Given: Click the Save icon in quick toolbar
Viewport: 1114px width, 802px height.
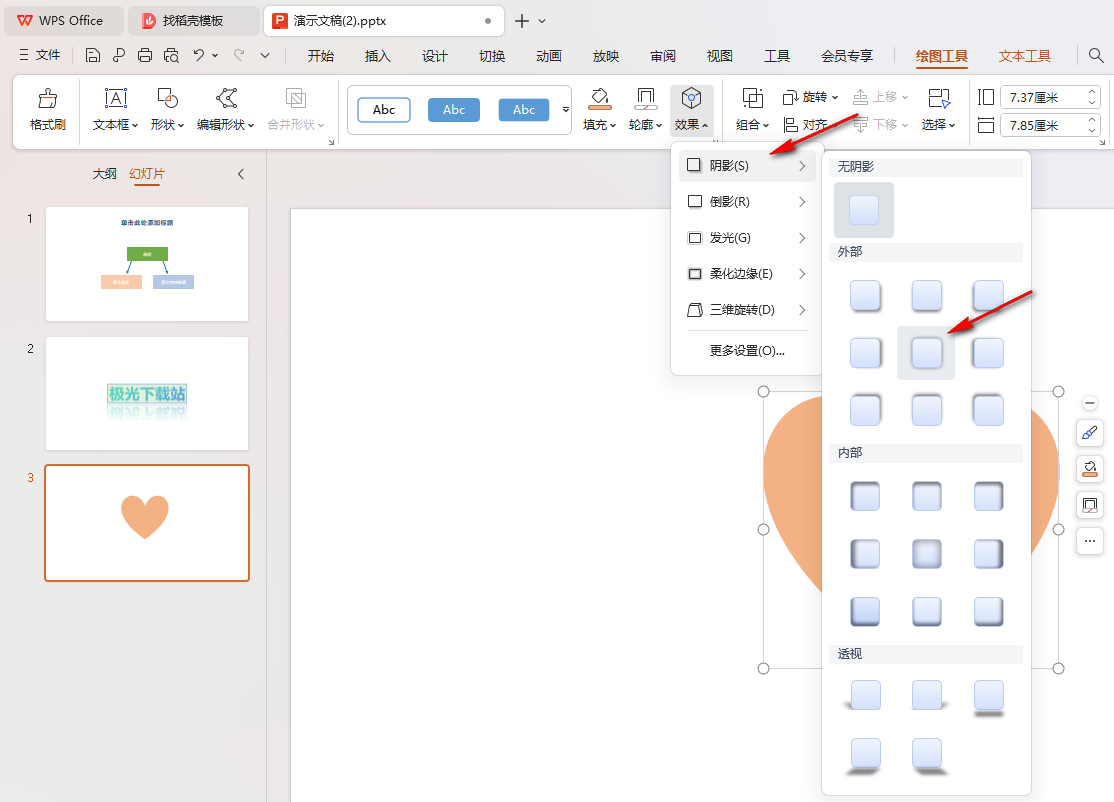Looking at the screenshot, I should [92, 55].
